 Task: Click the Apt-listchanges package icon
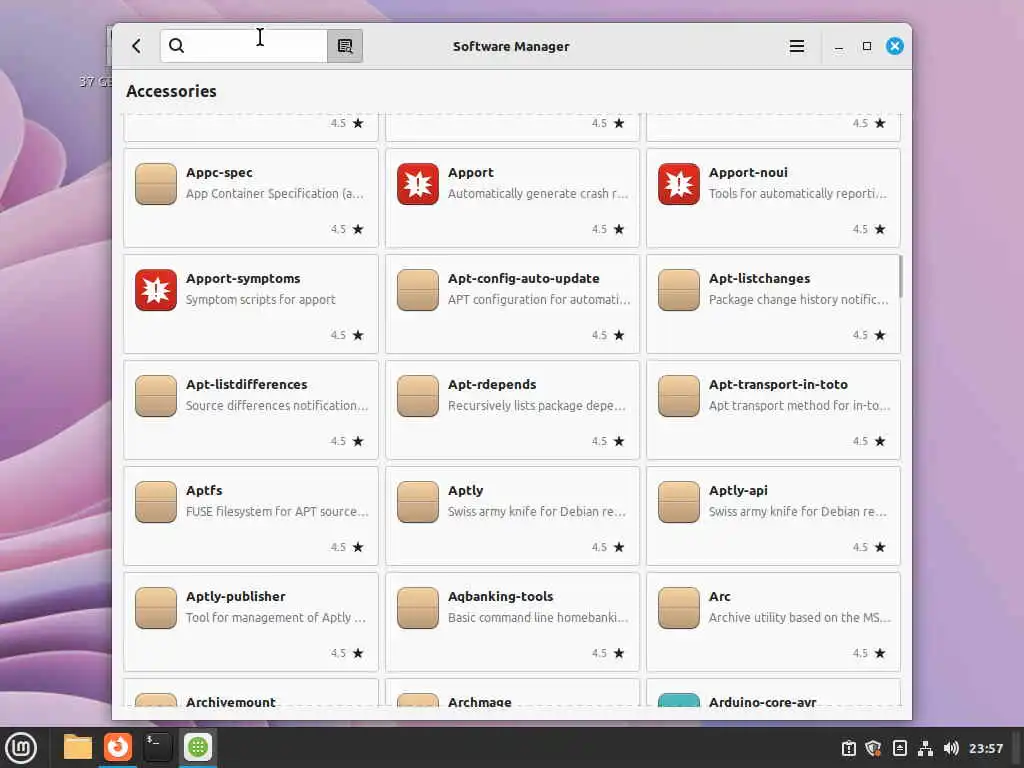pyautogui.click(x=679, y=290)
